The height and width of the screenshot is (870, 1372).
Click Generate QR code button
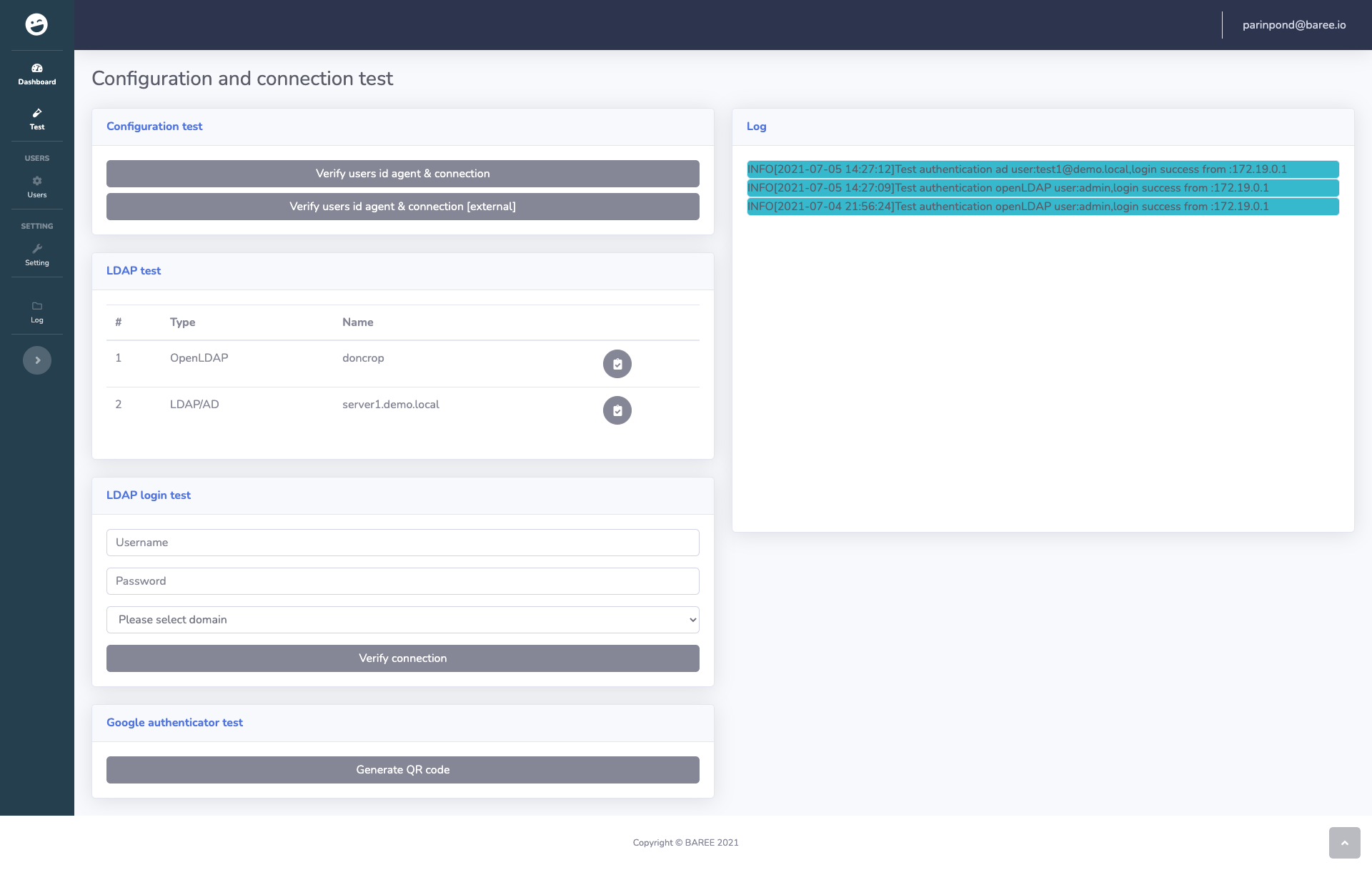point(402,769)
